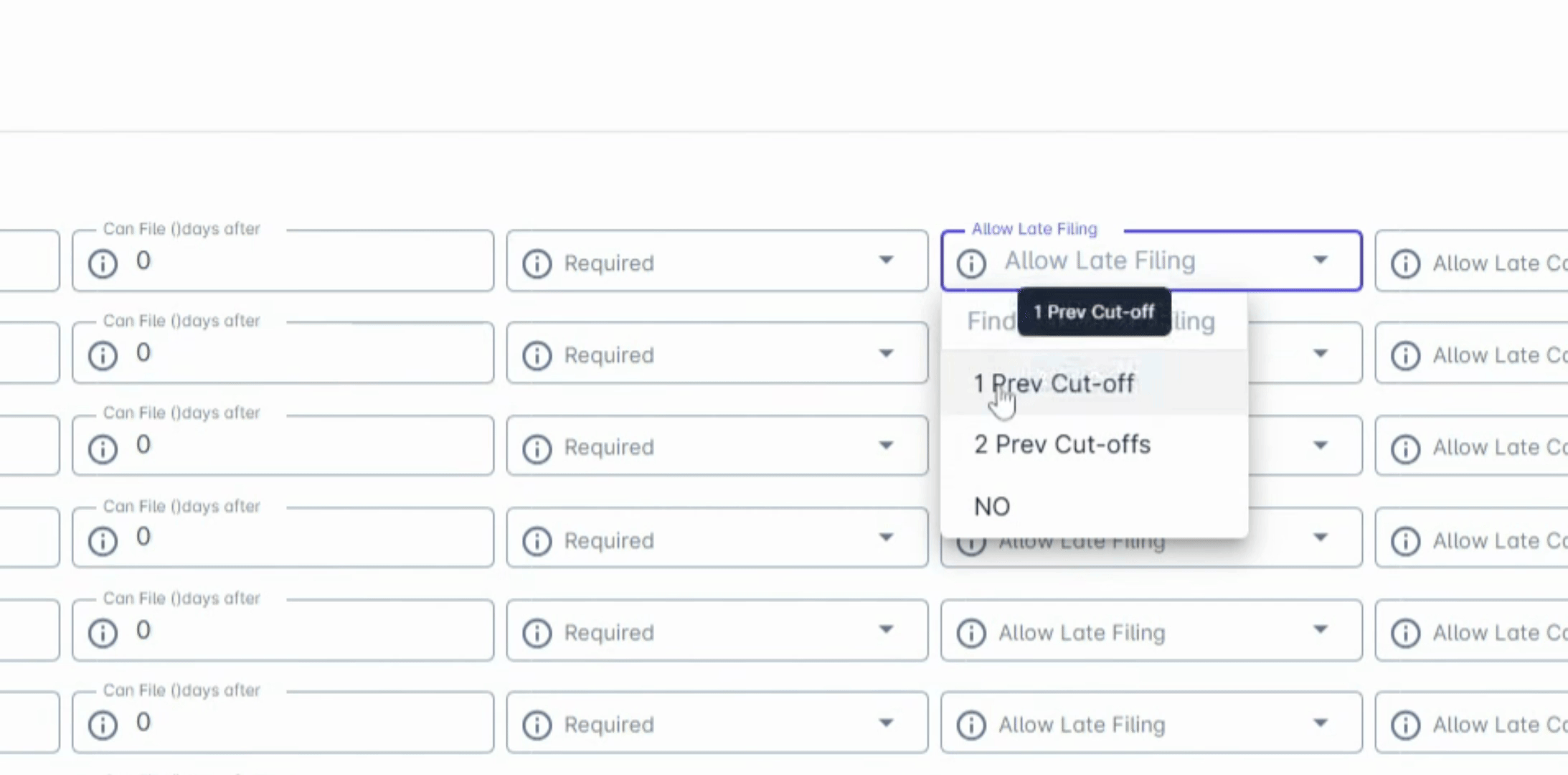
Task: Click info icon beside Required in fourth row
Action: click(537, 540)
